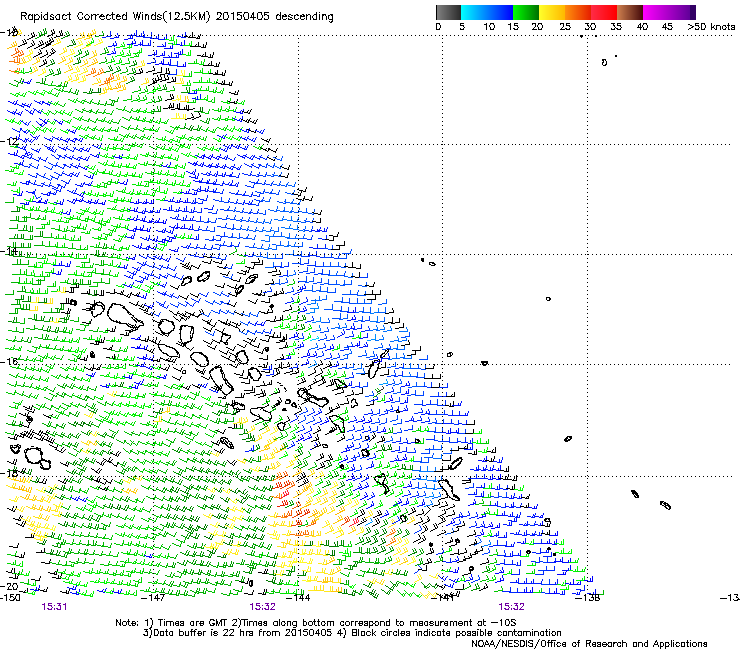Click the '>50 knots' legend label
Image resolution: width=740 pixels, height=650 pixels.
click(x=711, y=27)
